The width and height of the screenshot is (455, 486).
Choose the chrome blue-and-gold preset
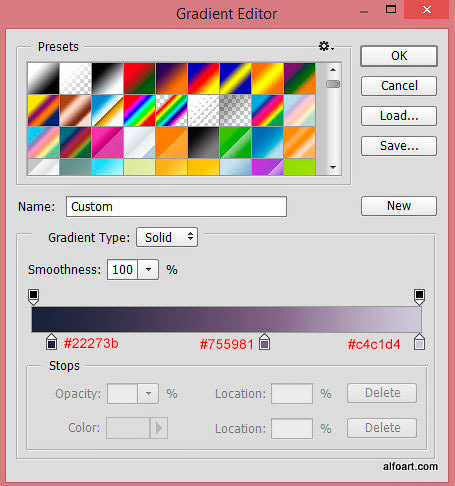click(x=107, y=110)
